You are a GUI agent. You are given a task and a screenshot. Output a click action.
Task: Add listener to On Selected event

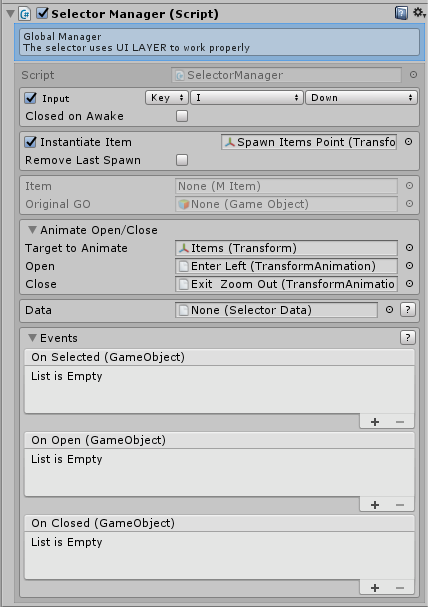click(x=375, y=422)
